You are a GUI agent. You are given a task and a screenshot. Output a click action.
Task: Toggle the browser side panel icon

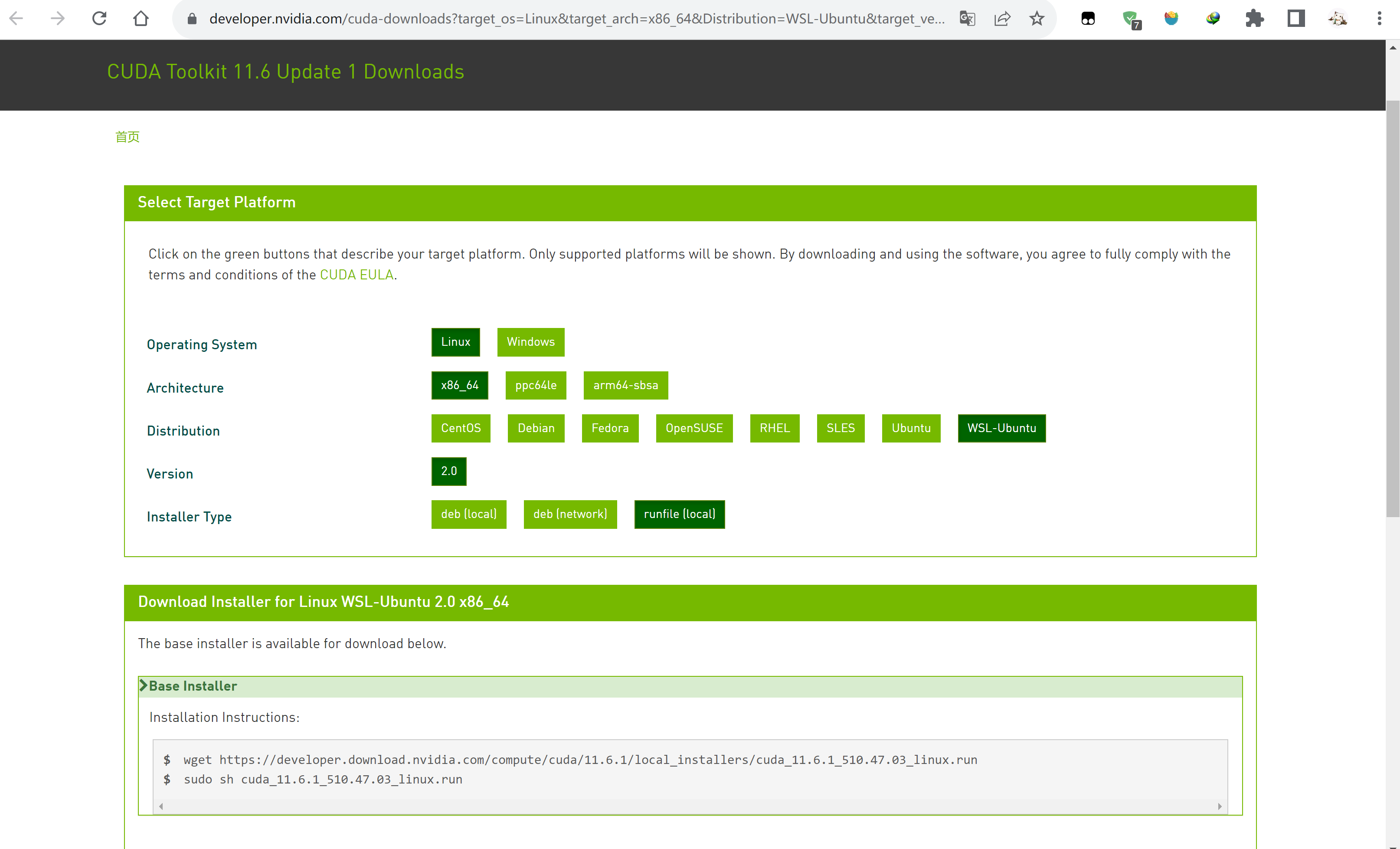point(1296,19)
